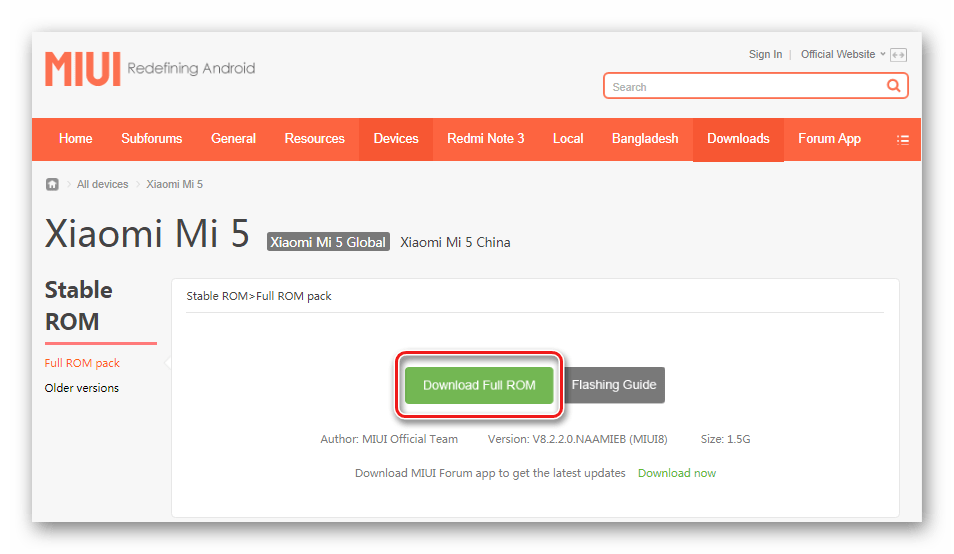Open the Flashing Guide button
This screenshot has height=554, width=954.
(x=614, y=385)
